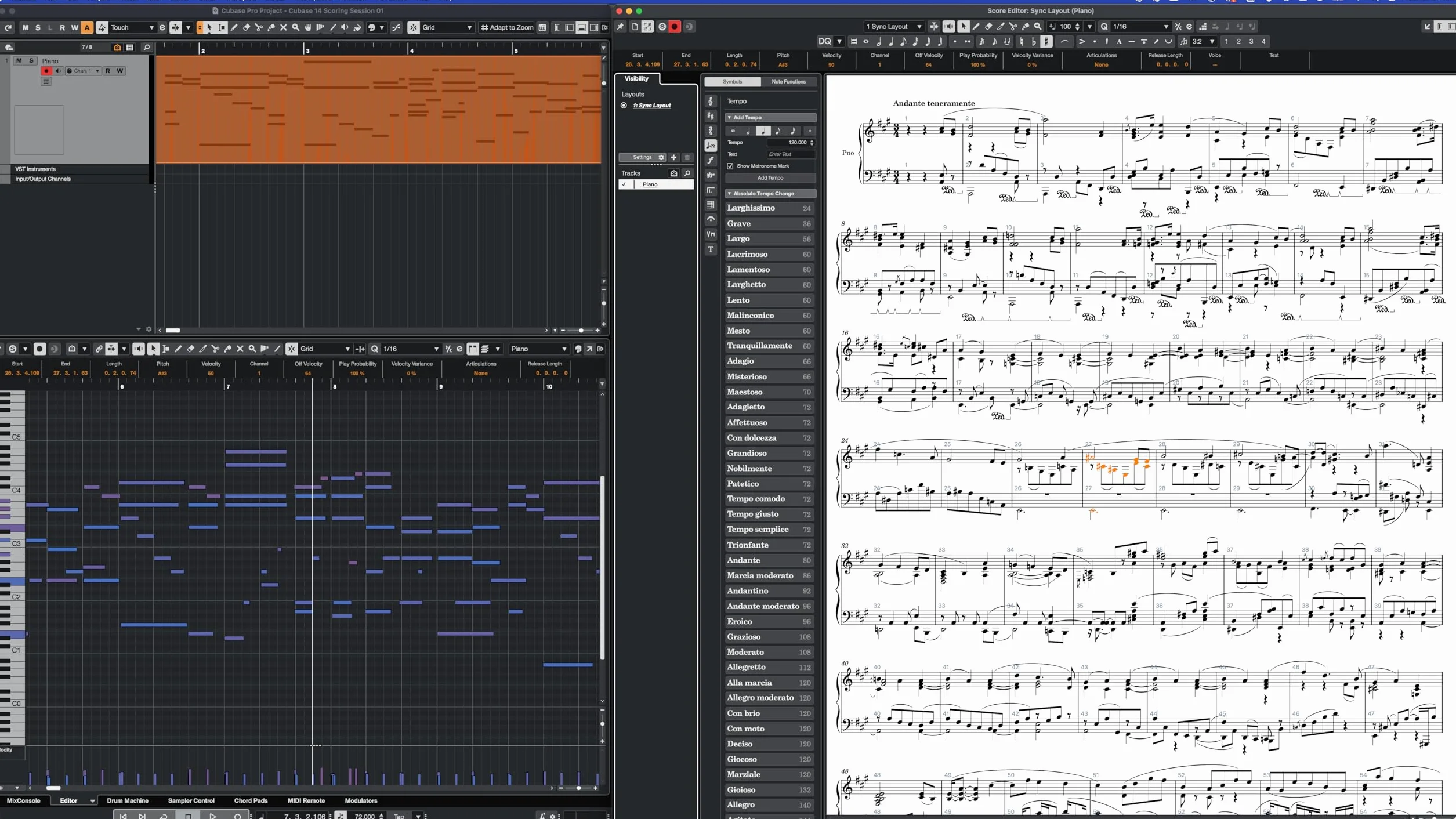This screenshot has width=1456, height=819.
Task: Click the Tempo value field showing 120.000
Action: pos(791,143)
